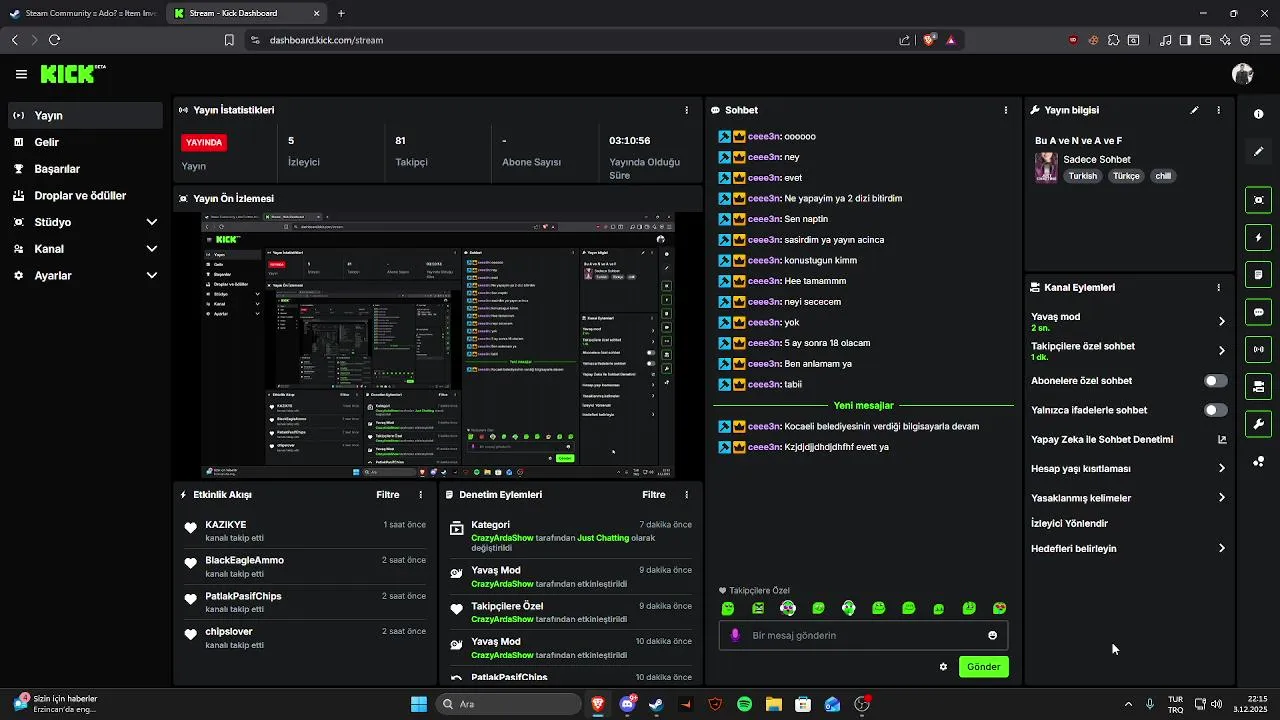Open the user profile avatar menu
This screenshot has height=720, width=1280.
pyautogui.click(x=1243, y=74)
